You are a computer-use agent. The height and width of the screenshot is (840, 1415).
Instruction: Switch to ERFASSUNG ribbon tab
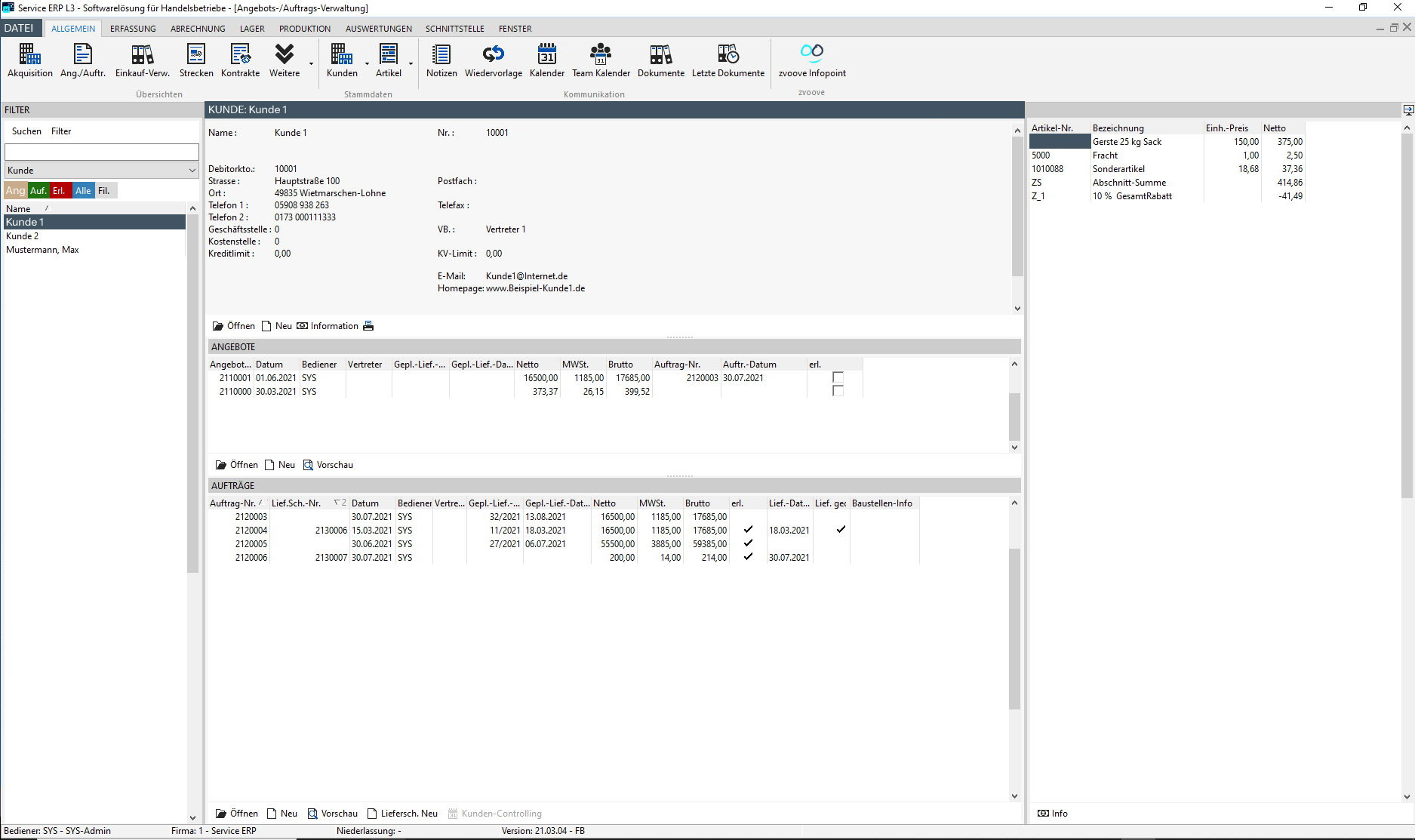(x=133, y=29)
